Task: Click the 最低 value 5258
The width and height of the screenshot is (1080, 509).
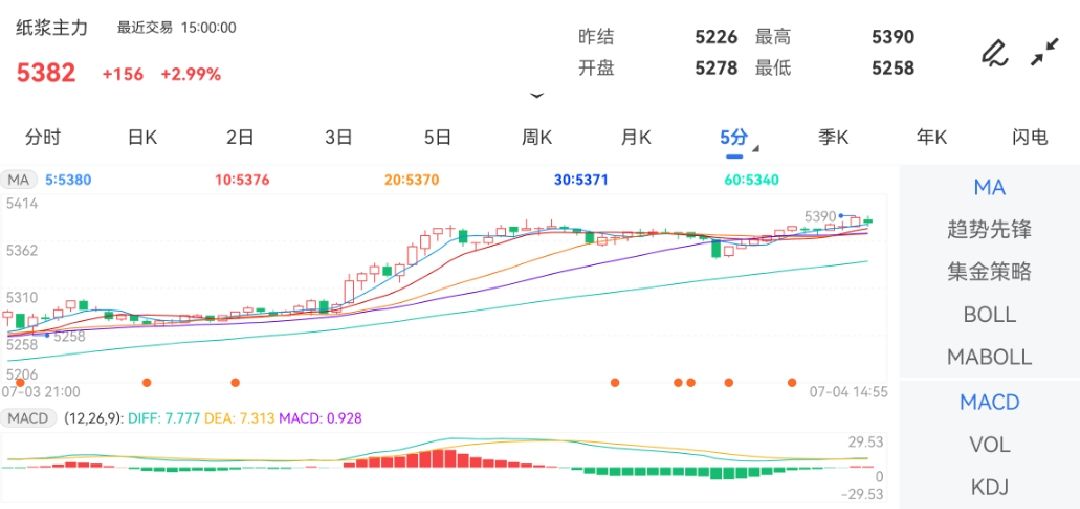Action: click(893, 68)
